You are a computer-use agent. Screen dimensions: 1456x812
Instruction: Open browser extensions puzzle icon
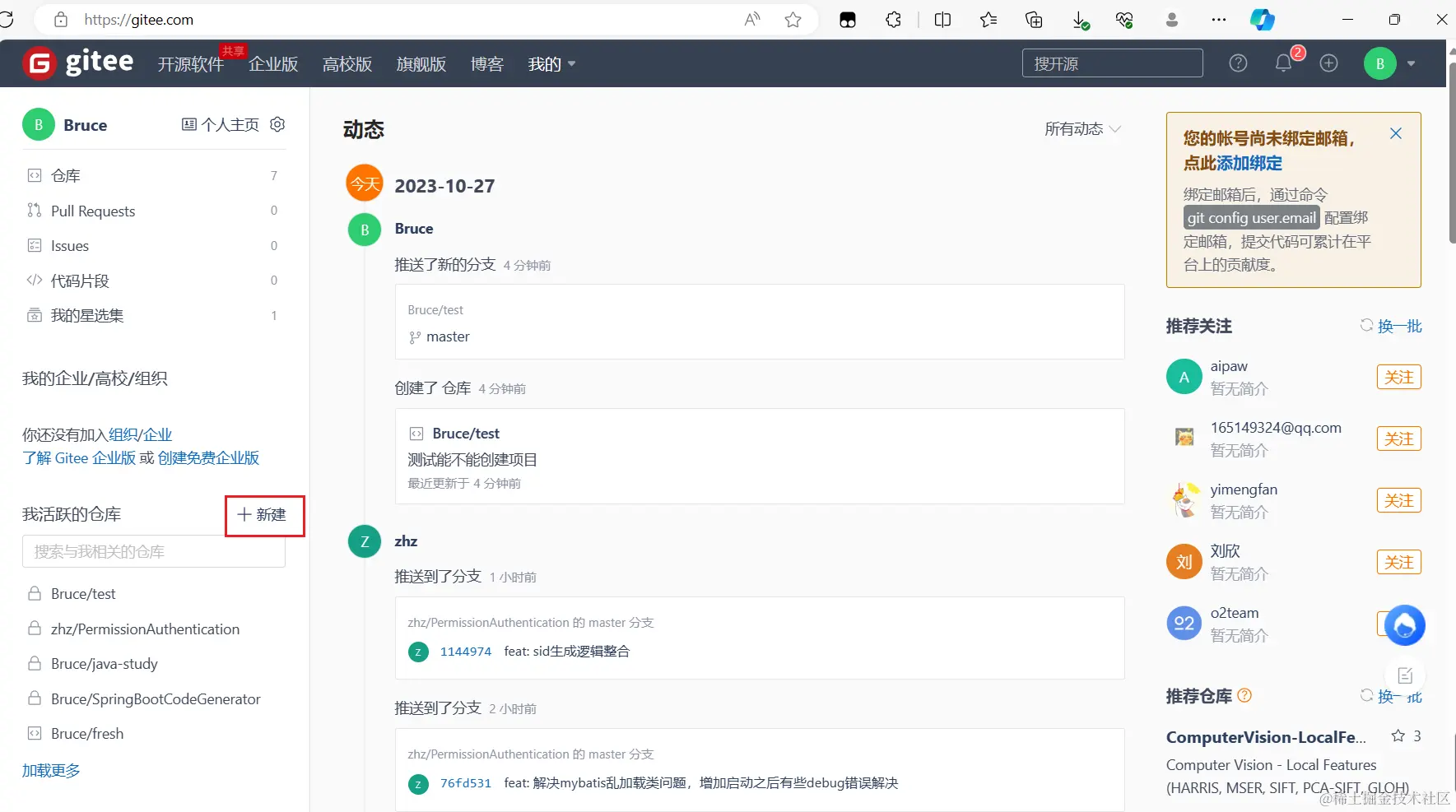click(893, 20)
